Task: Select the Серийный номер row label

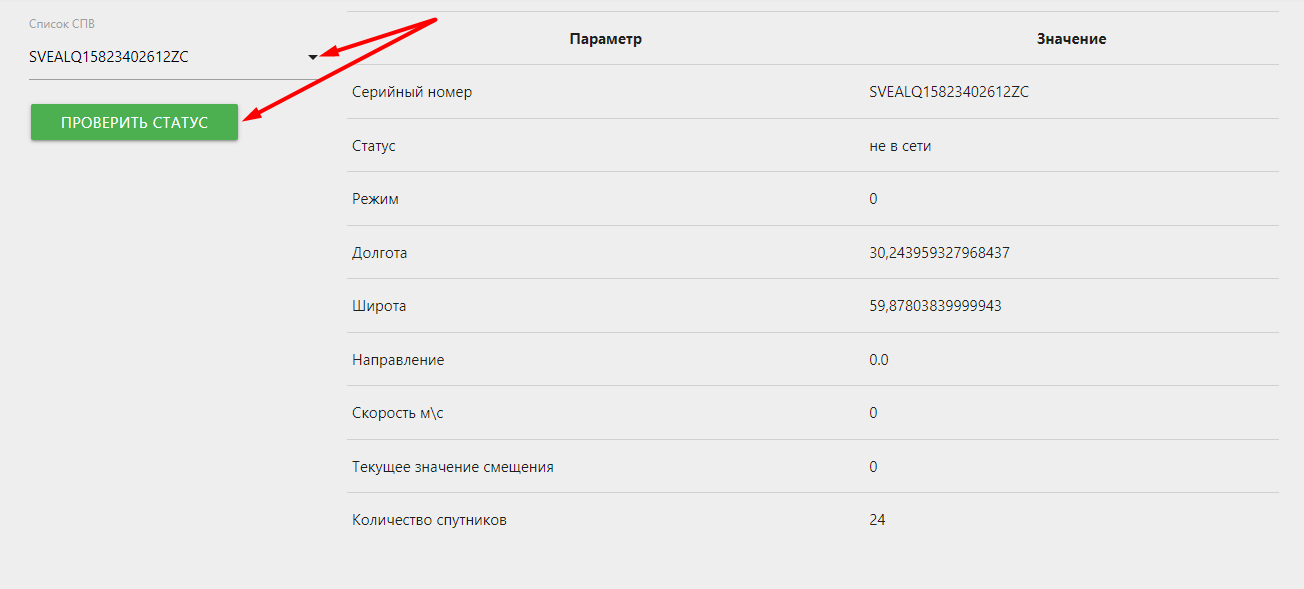Action: (412, 92)
